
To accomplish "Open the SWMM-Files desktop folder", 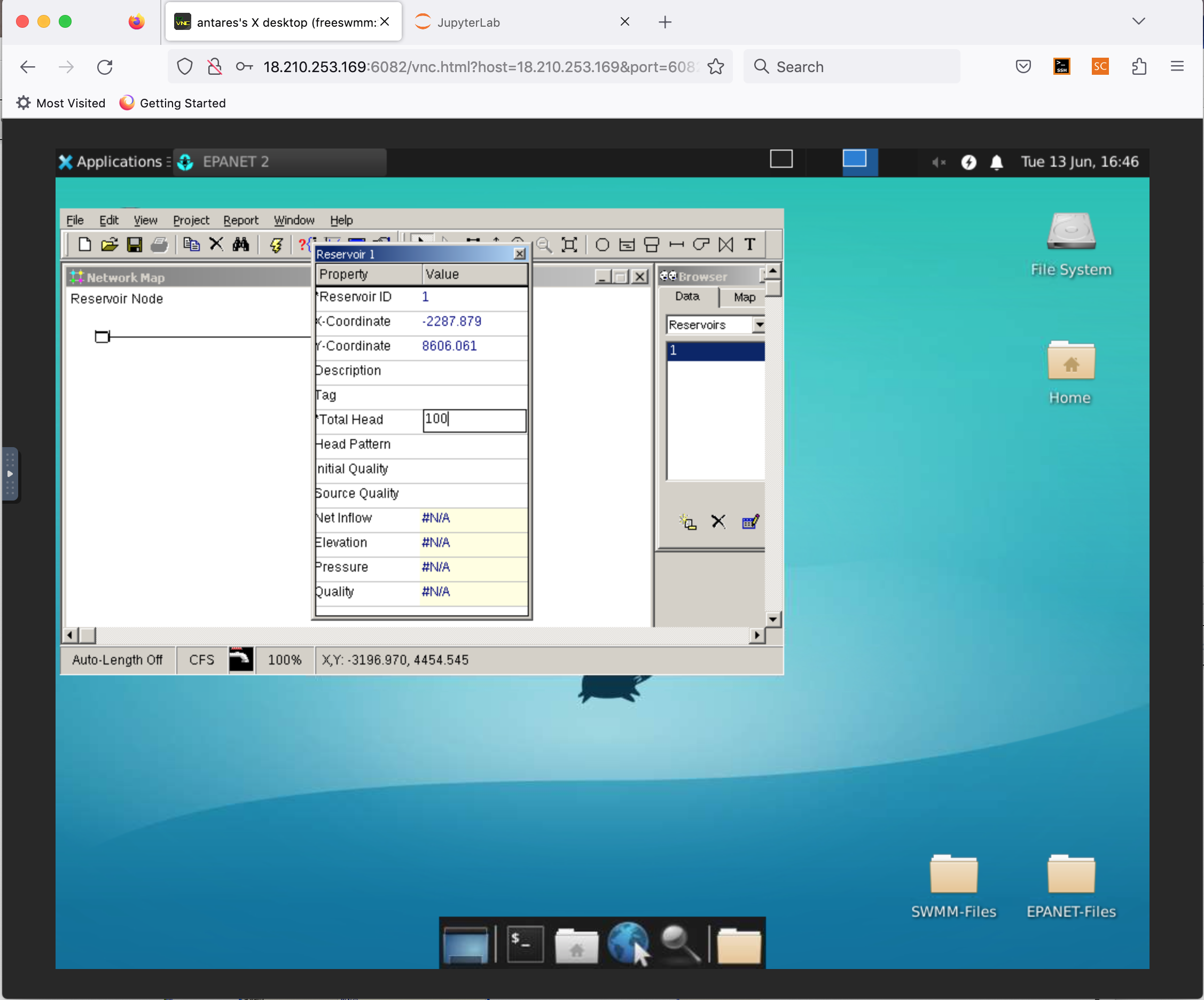I will (x=953, y=886).
